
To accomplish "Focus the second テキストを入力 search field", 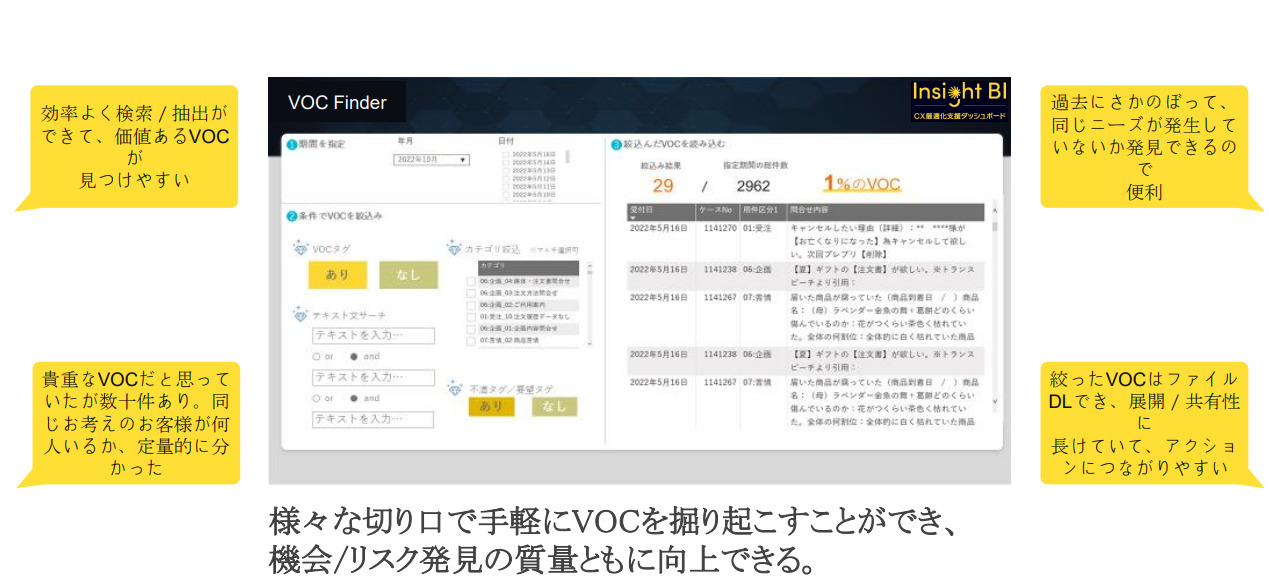I will [x=374, y=378].
